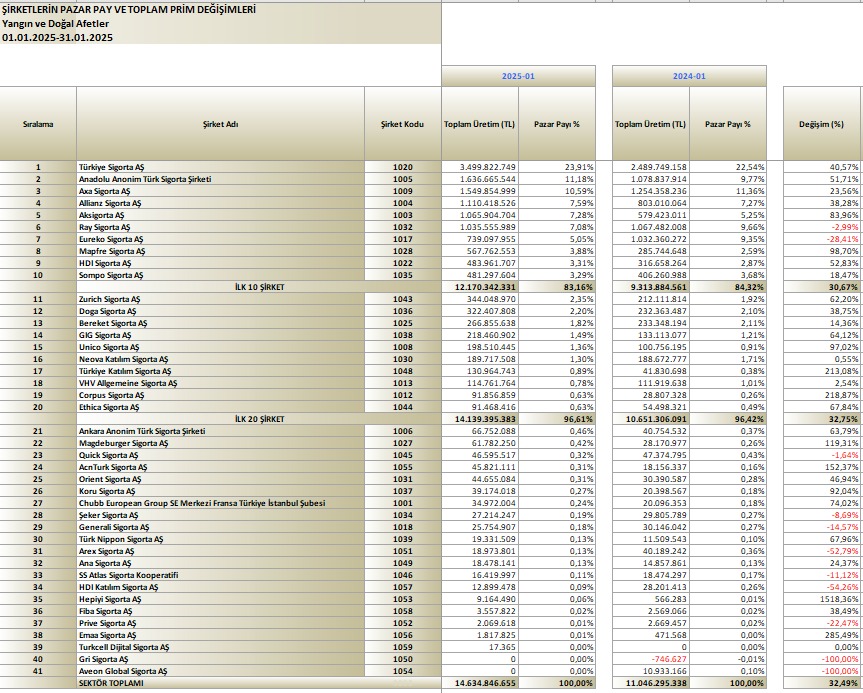The height and width of the screenshot is (693, 863).
Task: Select Eureko's change value "-28,41%"
Action: click(822, 239)
